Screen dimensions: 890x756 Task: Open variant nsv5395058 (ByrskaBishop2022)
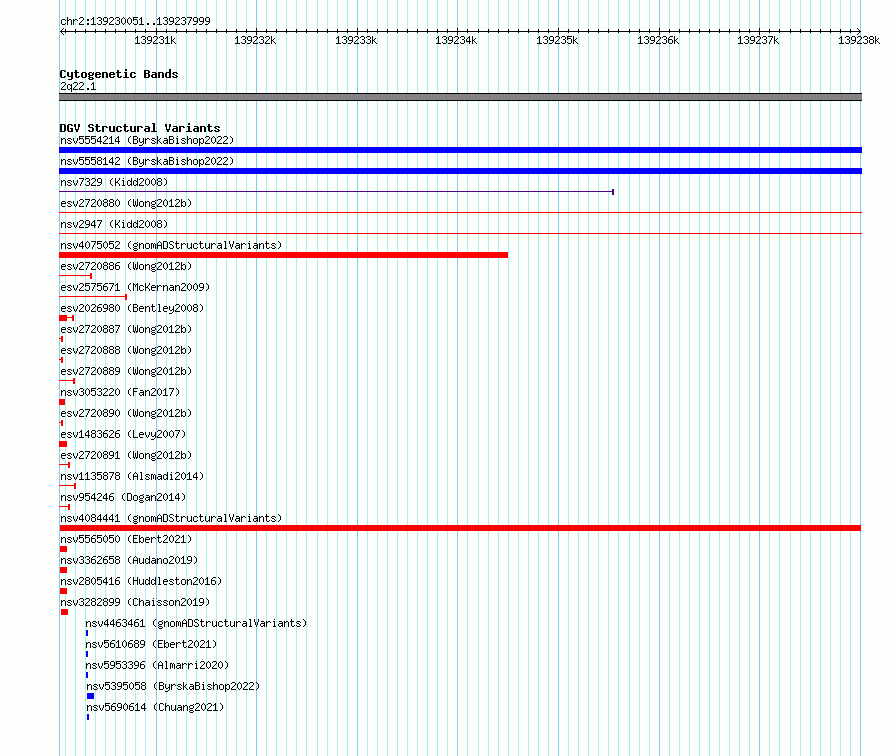pyautogui.click(x=173, y=686)
